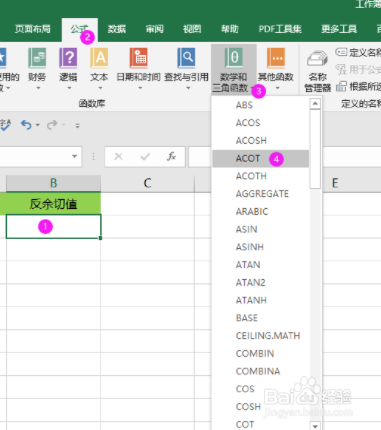Select ARABIC from the function list
381x430 pixels.
[x=261, y=211]
